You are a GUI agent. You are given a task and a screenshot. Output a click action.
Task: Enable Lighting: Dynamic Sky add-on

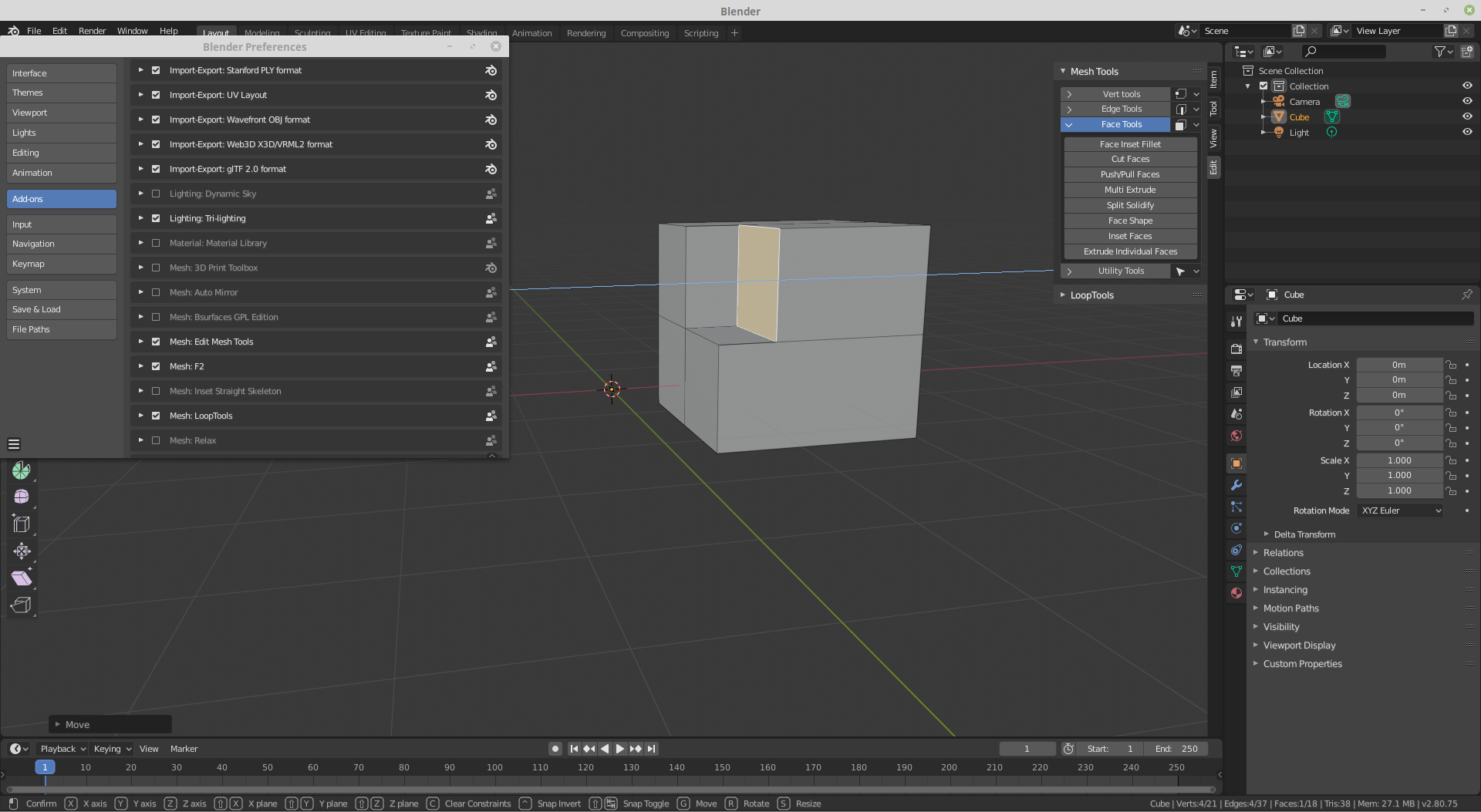pyautogui.click(x=156, y=194)
